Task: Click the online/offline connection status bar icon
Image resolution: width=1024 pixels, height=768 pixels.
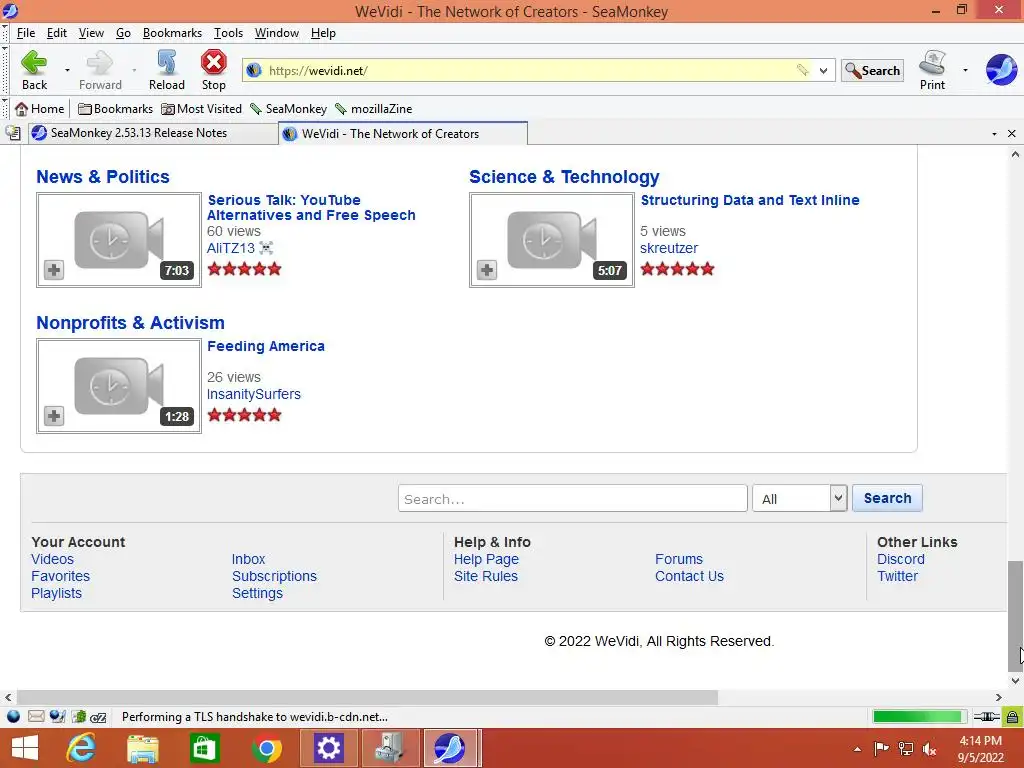Action: (986, 716)
